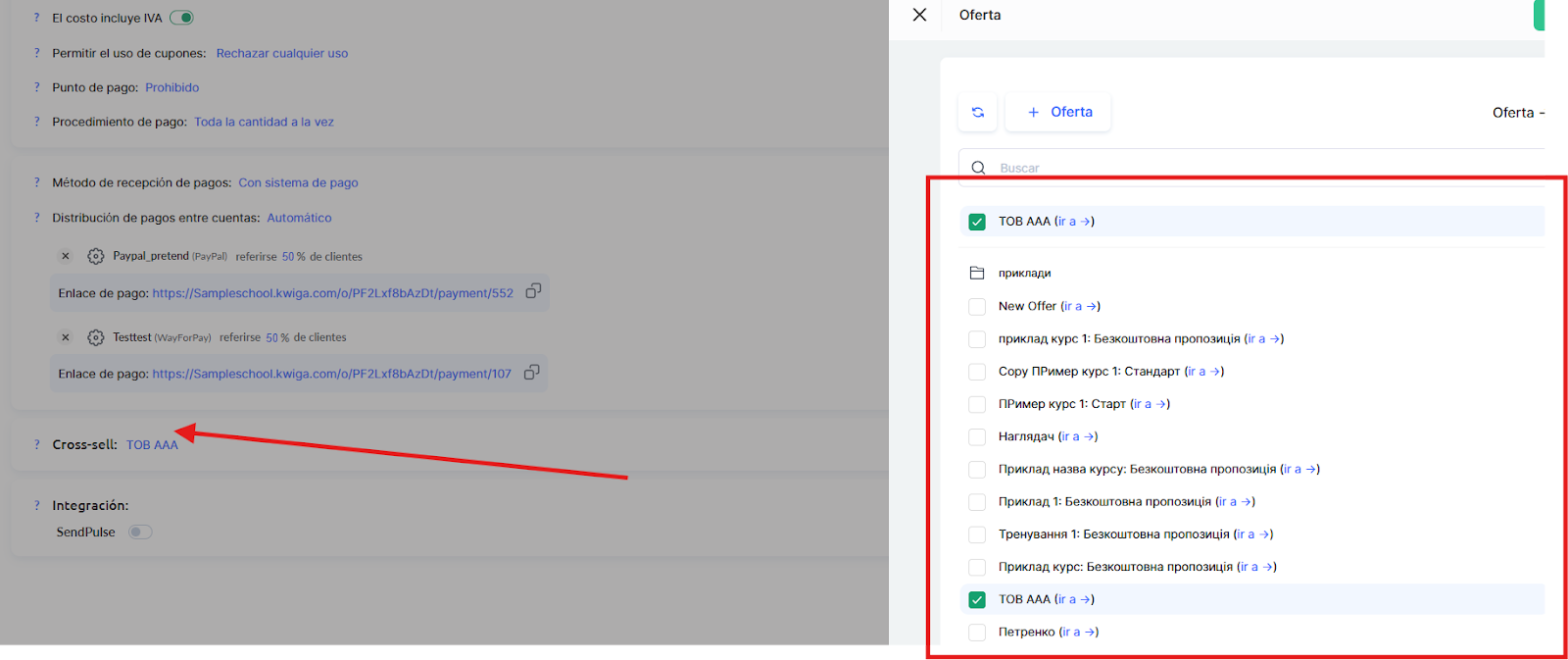Click the refresh offers icon button

pyautogui.click(x=977, y=113)
